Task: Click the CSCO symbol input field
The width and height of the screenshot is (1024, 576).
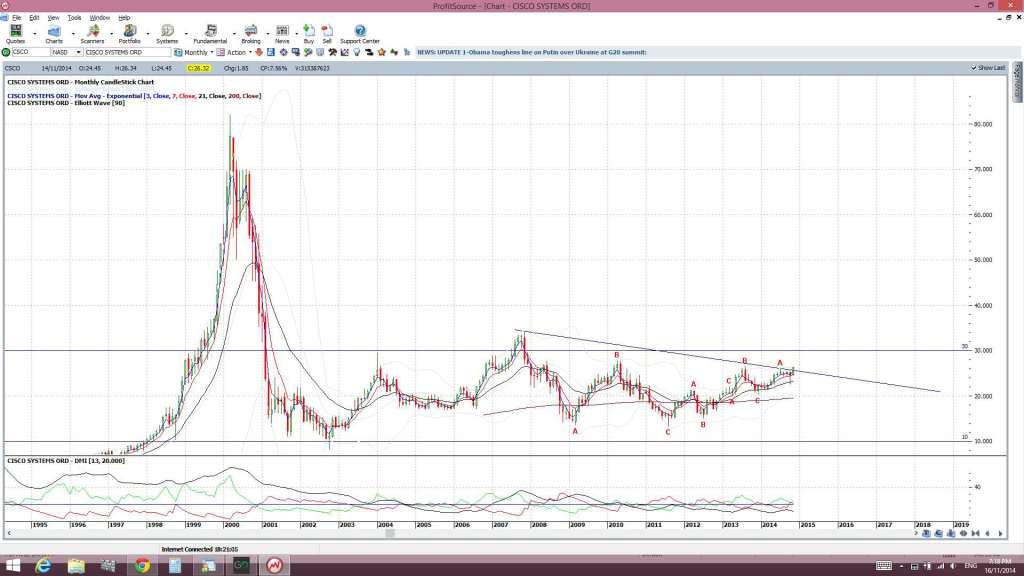Action: [x=31, y=52]
